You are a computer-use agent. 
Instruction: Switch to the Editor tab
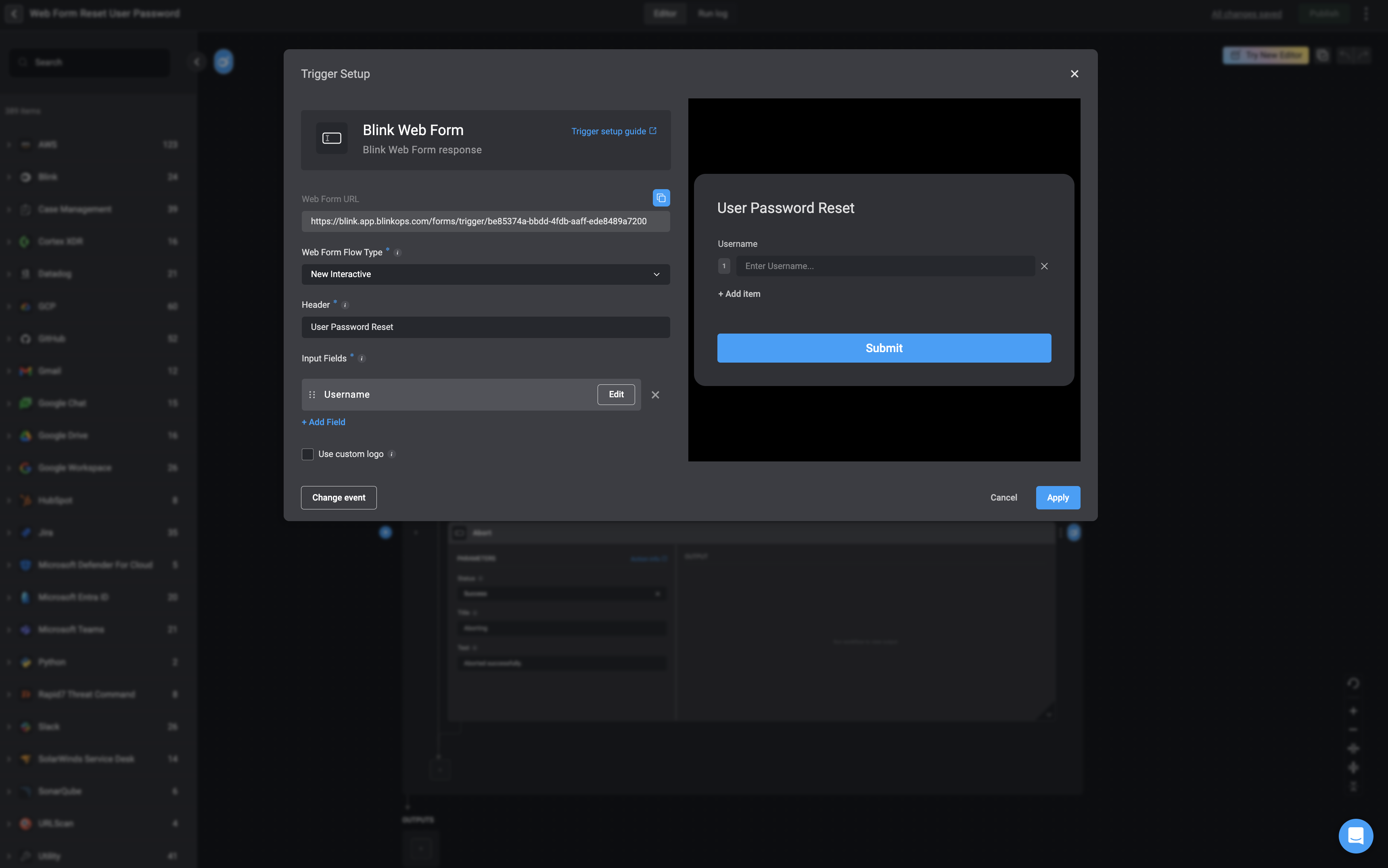665,14
